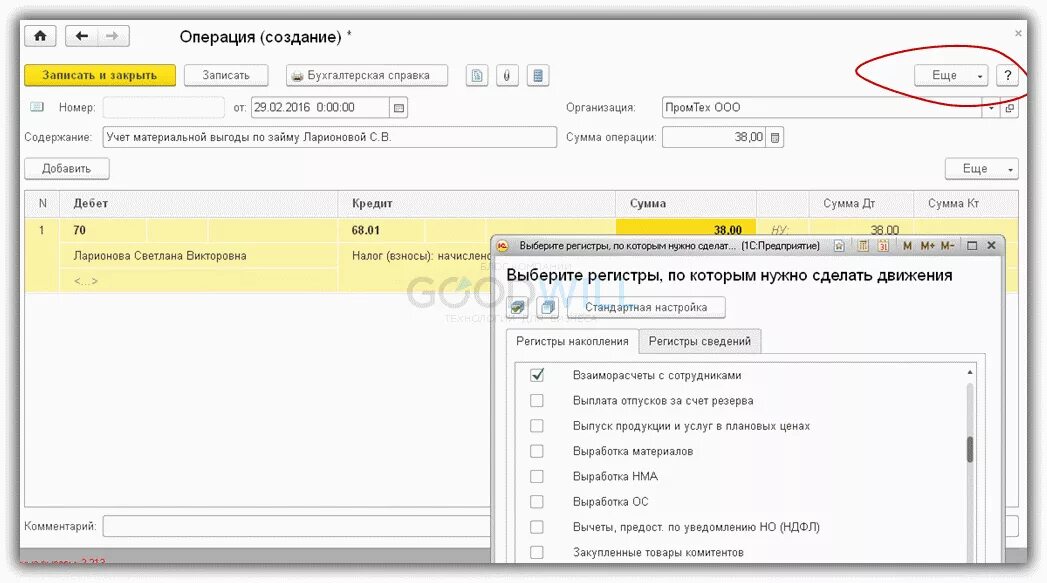Screen dimensions: 1047x583
Task: Click the M- memory button in dialog title
Action: (947, 246)
